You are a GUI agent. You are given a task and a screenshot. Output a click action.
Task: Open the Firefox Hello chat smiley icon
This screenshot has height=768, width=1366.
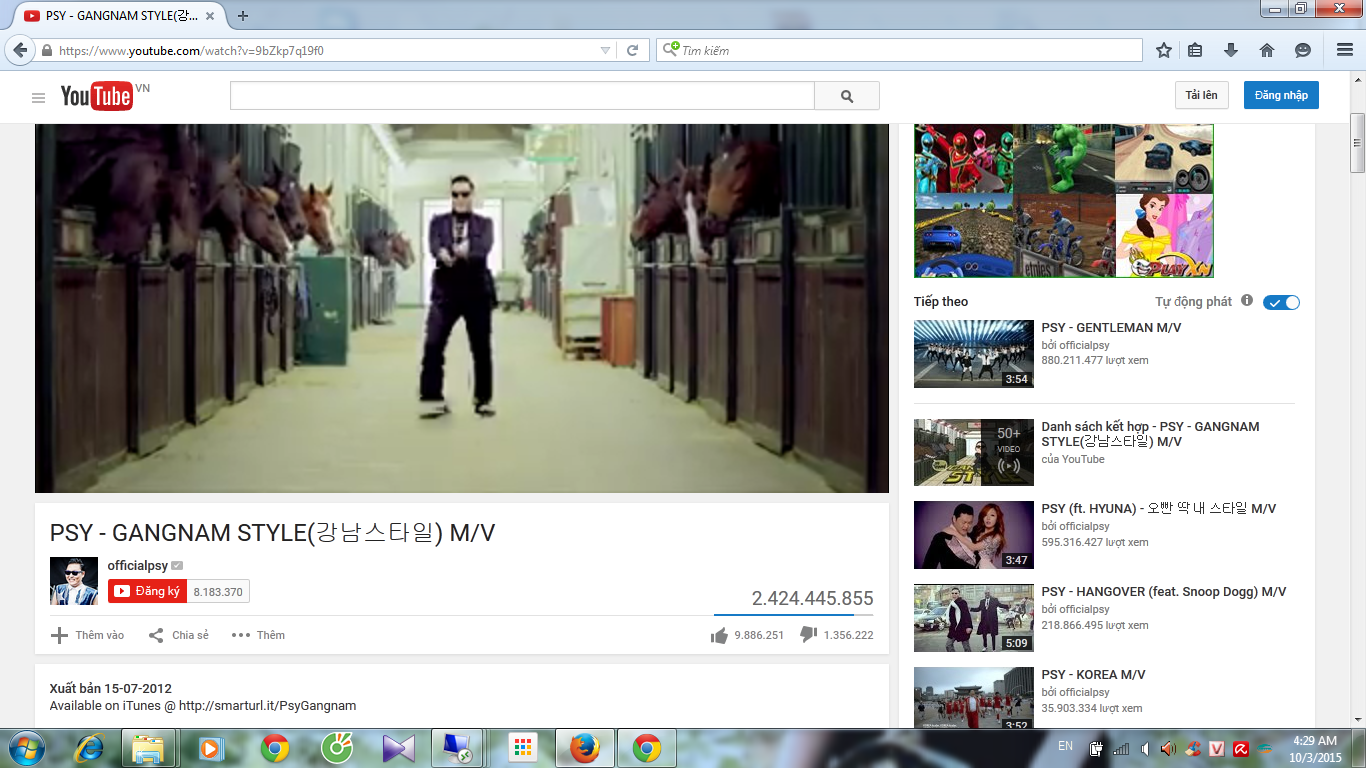pos(1303,50)
